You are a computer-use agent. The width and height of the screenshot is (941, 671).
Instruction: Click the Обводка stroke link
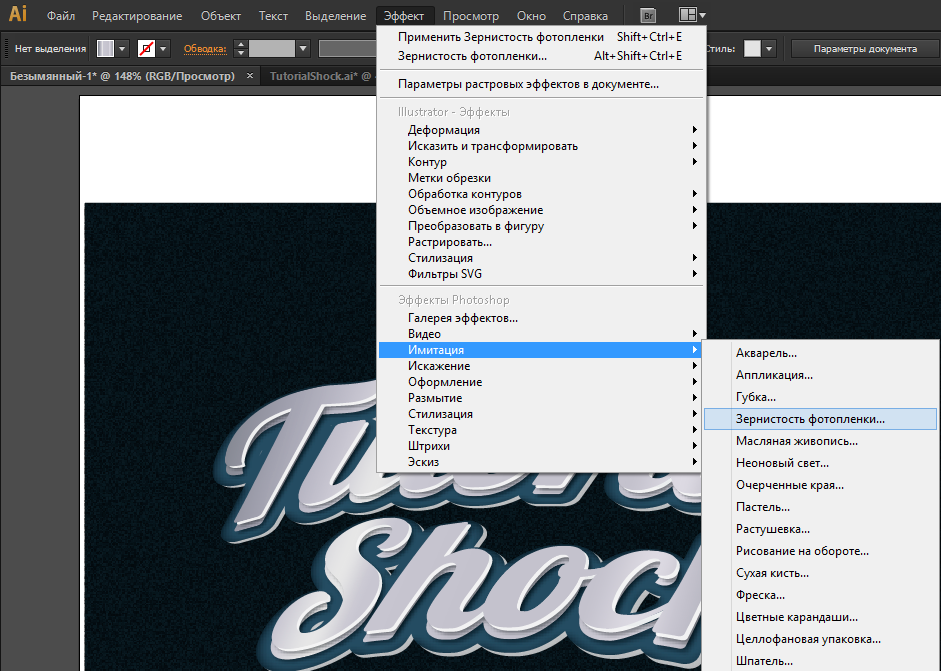click(205, 49)
